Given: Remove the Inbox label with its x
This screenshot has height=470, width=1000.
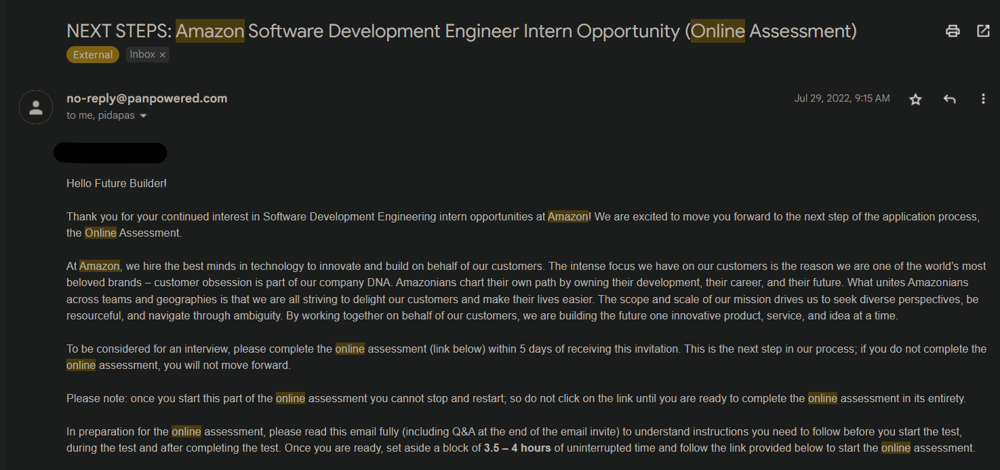Looking at the screenshot, I should (x=163, y=55).
